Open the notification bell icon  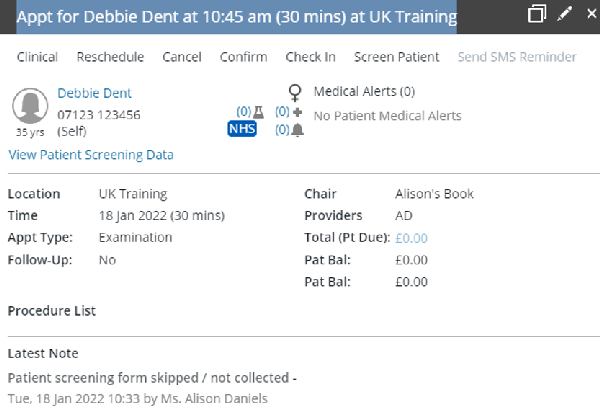point(297,130)
